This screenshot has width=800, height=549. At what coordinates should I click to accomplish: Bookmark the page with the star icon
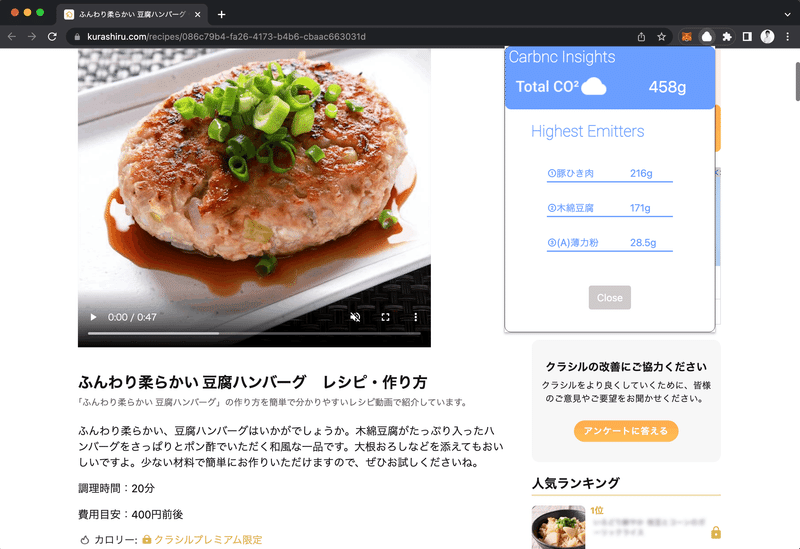[662, 37]
